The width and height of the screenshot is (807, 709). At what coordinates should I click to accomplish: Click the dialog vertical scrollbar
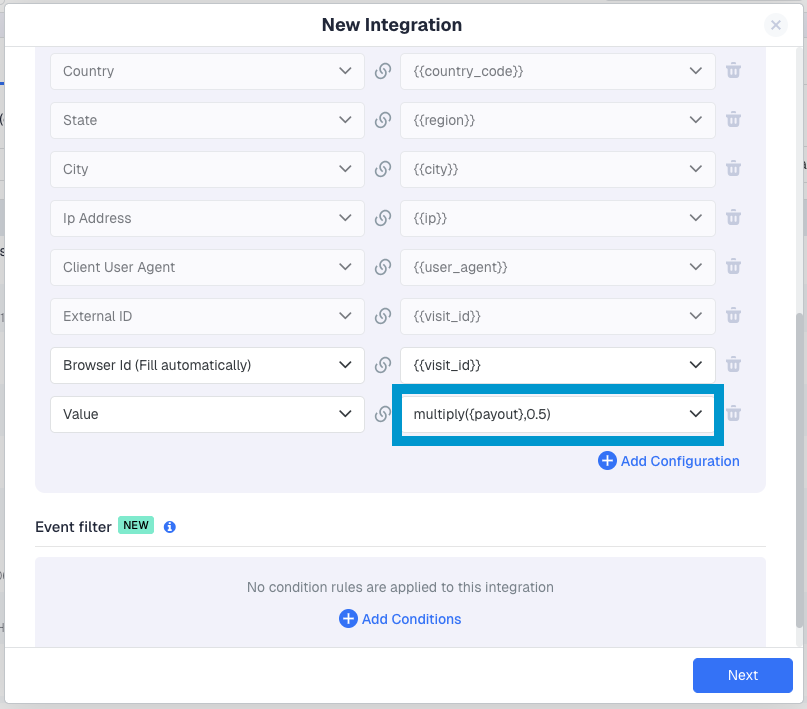coord(798,470)
